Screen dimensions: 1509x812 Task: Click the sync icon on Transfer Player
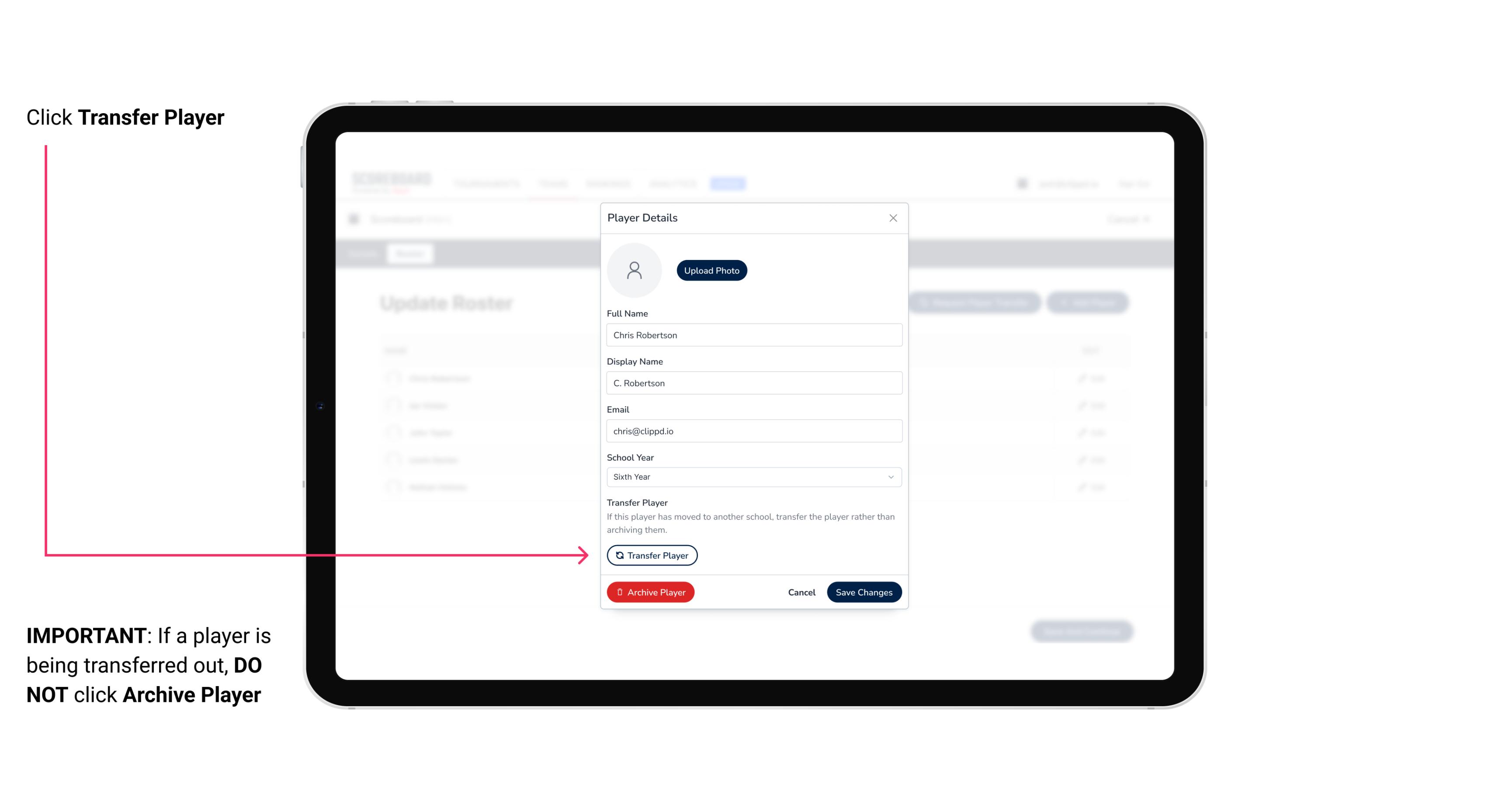(x=618, y=555)
